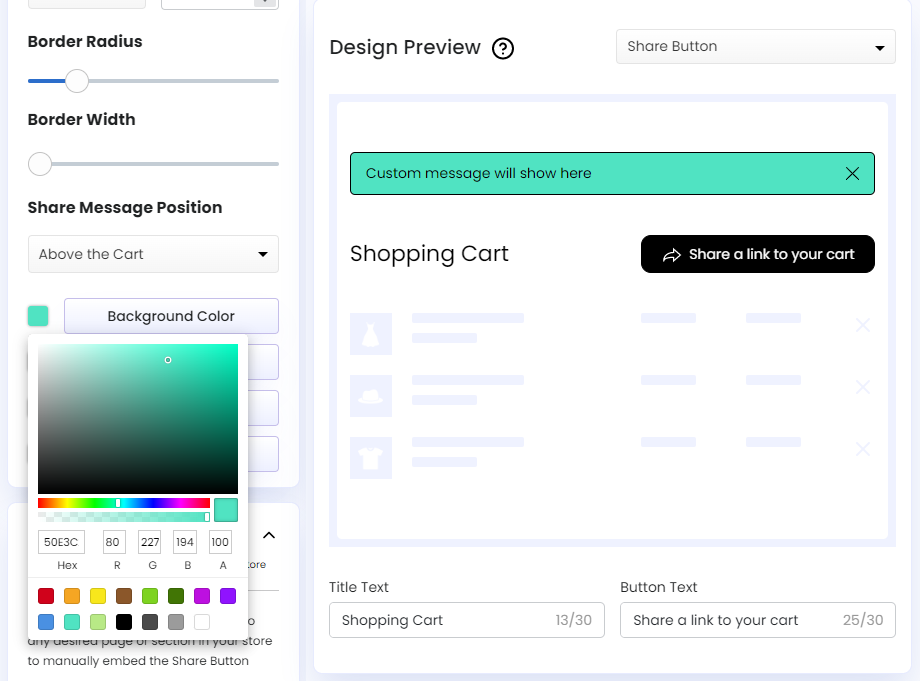Click the Hex value field showing 50E3C
The height and width of the screenshot is (681, 920).
coord(61,541)
